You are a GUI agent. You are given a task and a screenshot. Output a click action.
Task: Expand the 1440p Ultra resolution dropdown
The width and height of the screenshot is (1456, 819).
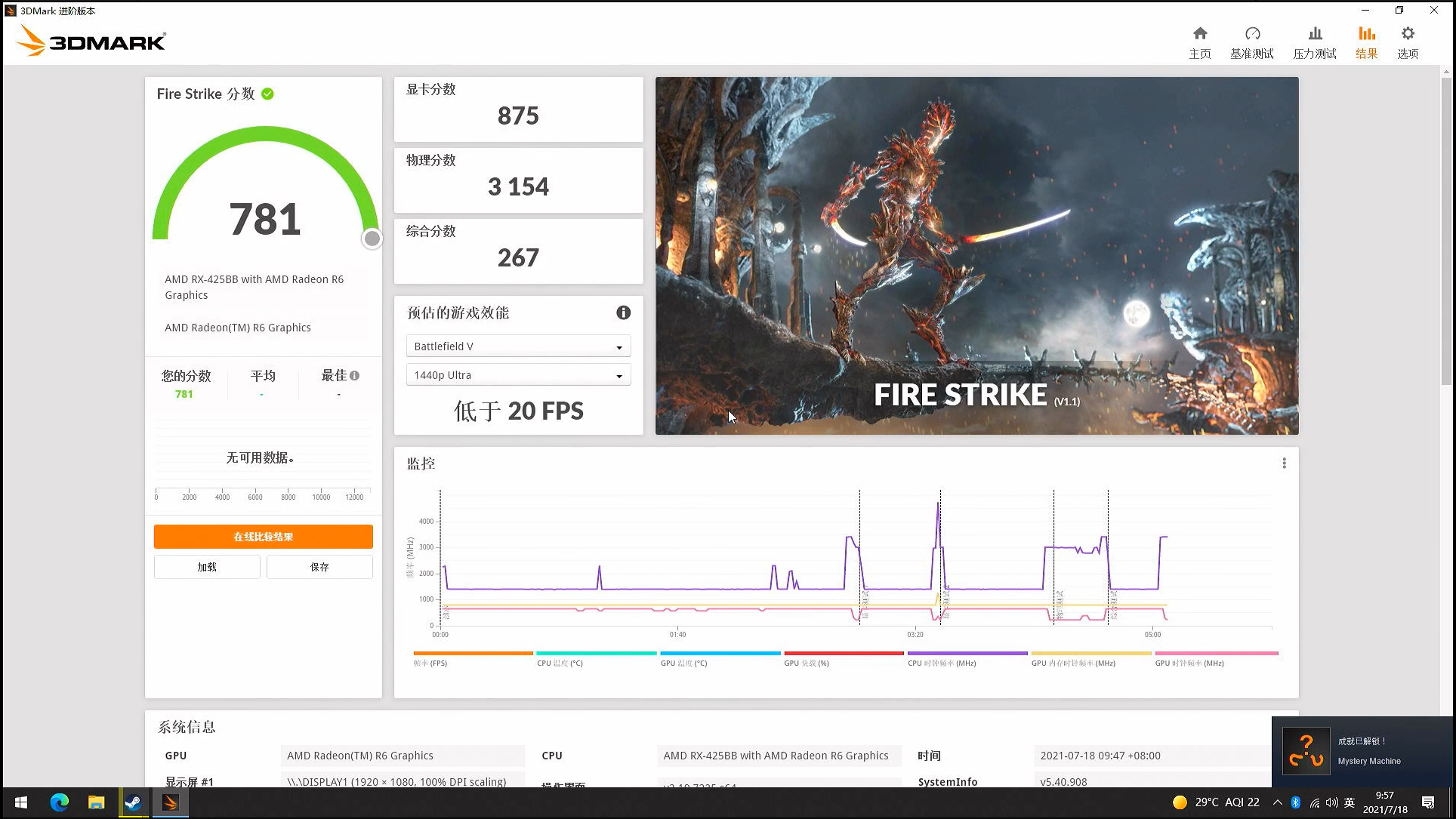(x=518, y=375)
